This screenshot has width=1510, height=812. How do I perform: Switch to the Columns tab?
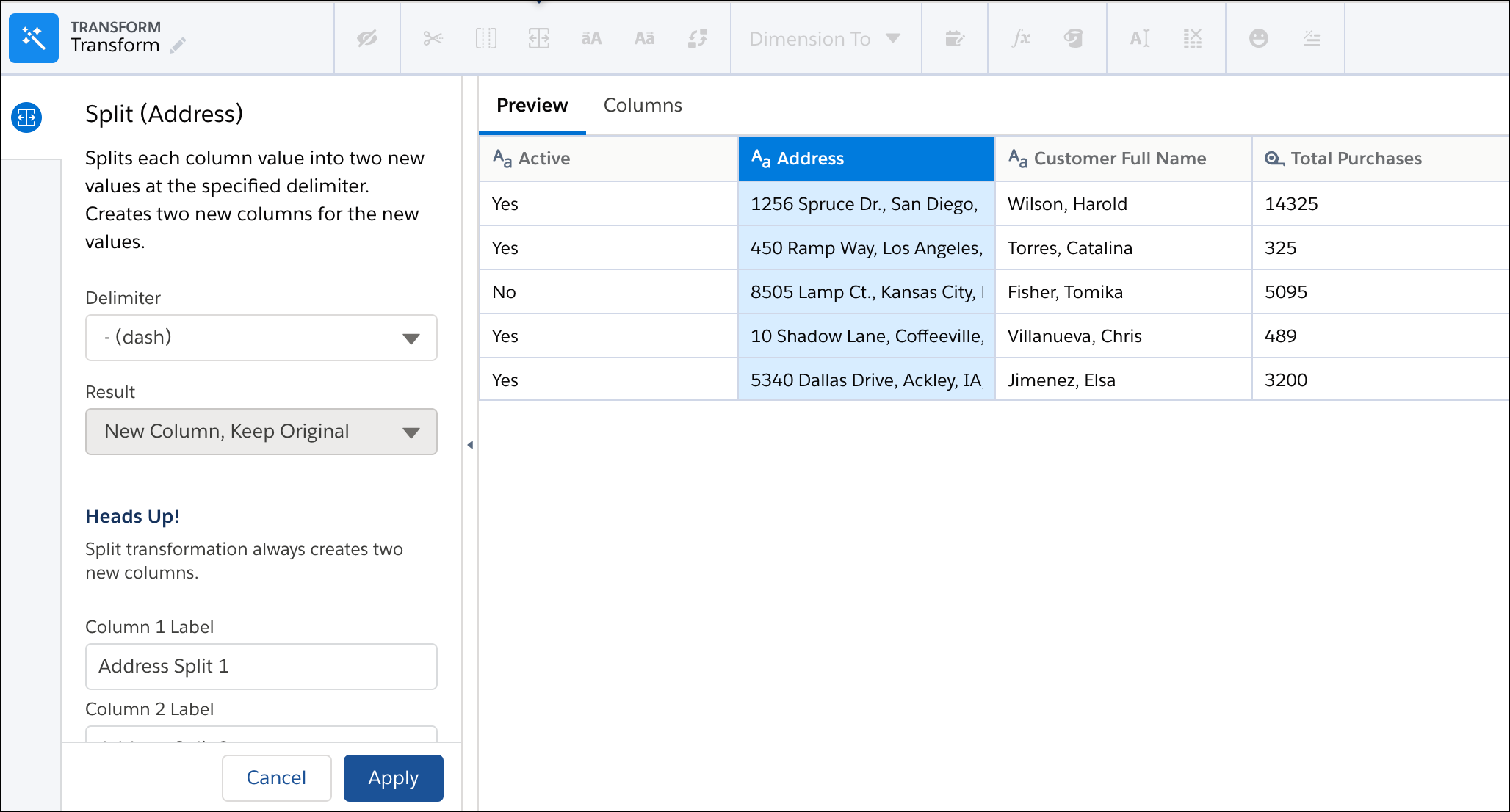point(643,105)
